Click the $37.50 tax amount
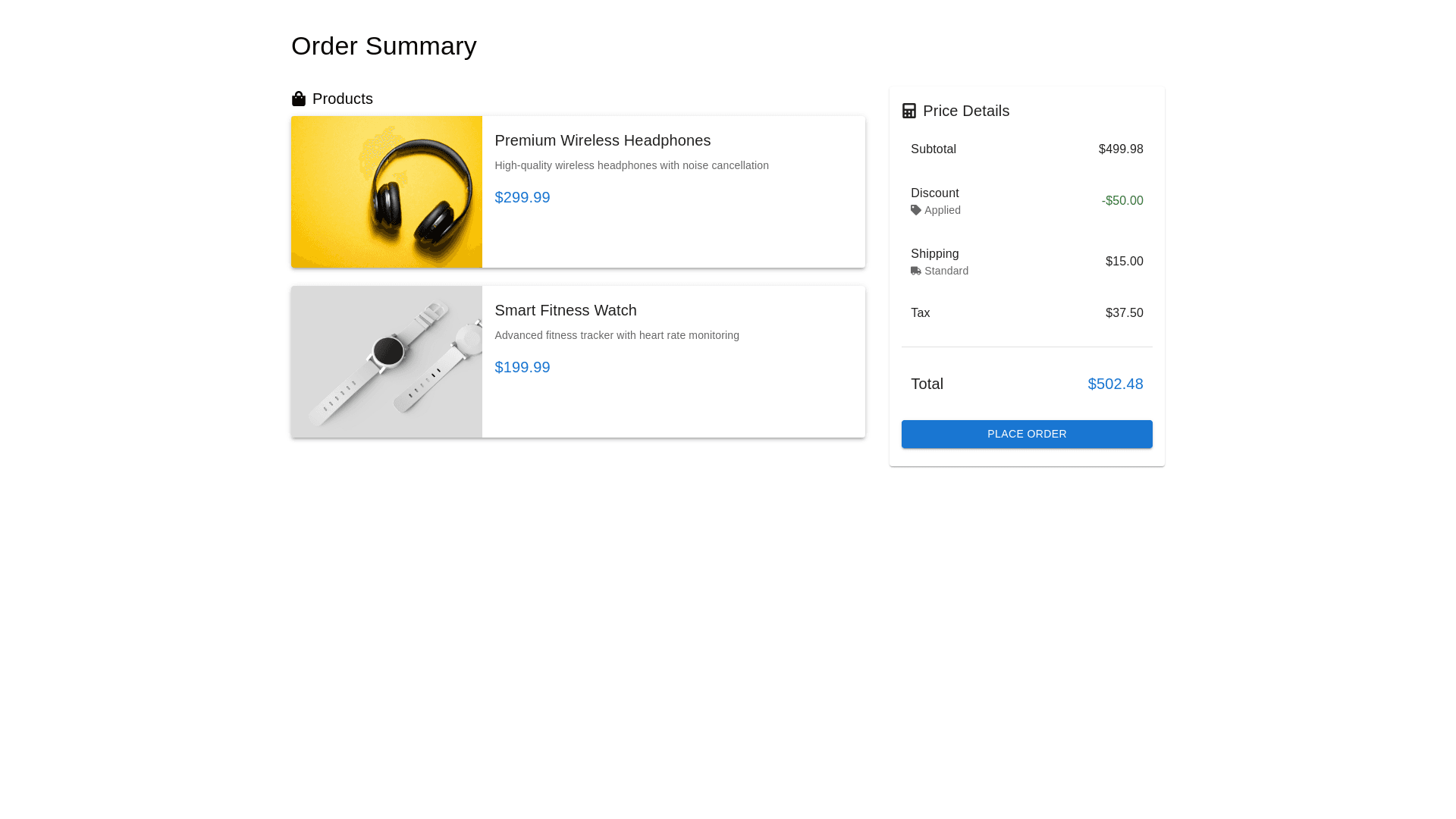The height and width of the screenshot is (819, 1456). (1124, 313)
